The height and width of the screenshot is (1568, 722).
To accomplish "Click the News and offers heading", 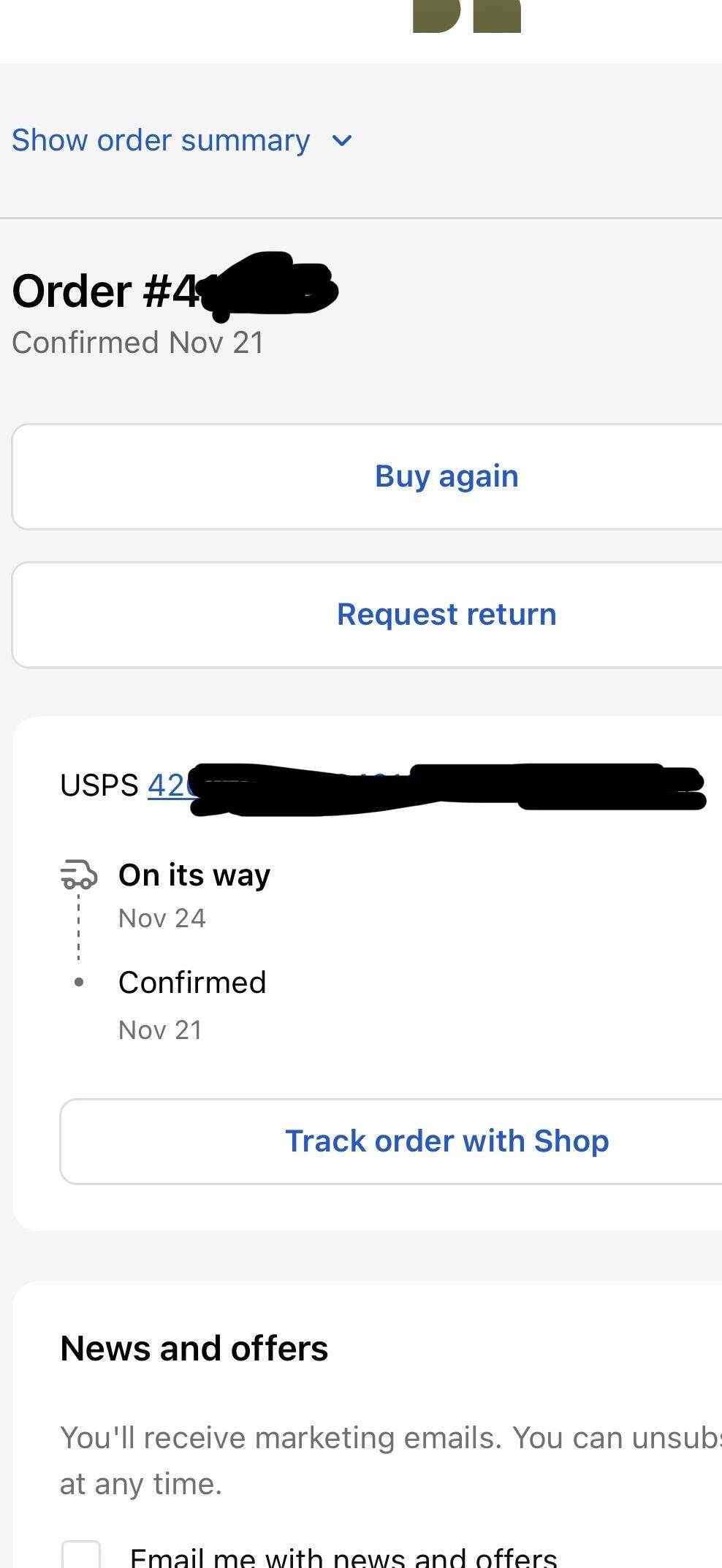I will point(194,1348).
